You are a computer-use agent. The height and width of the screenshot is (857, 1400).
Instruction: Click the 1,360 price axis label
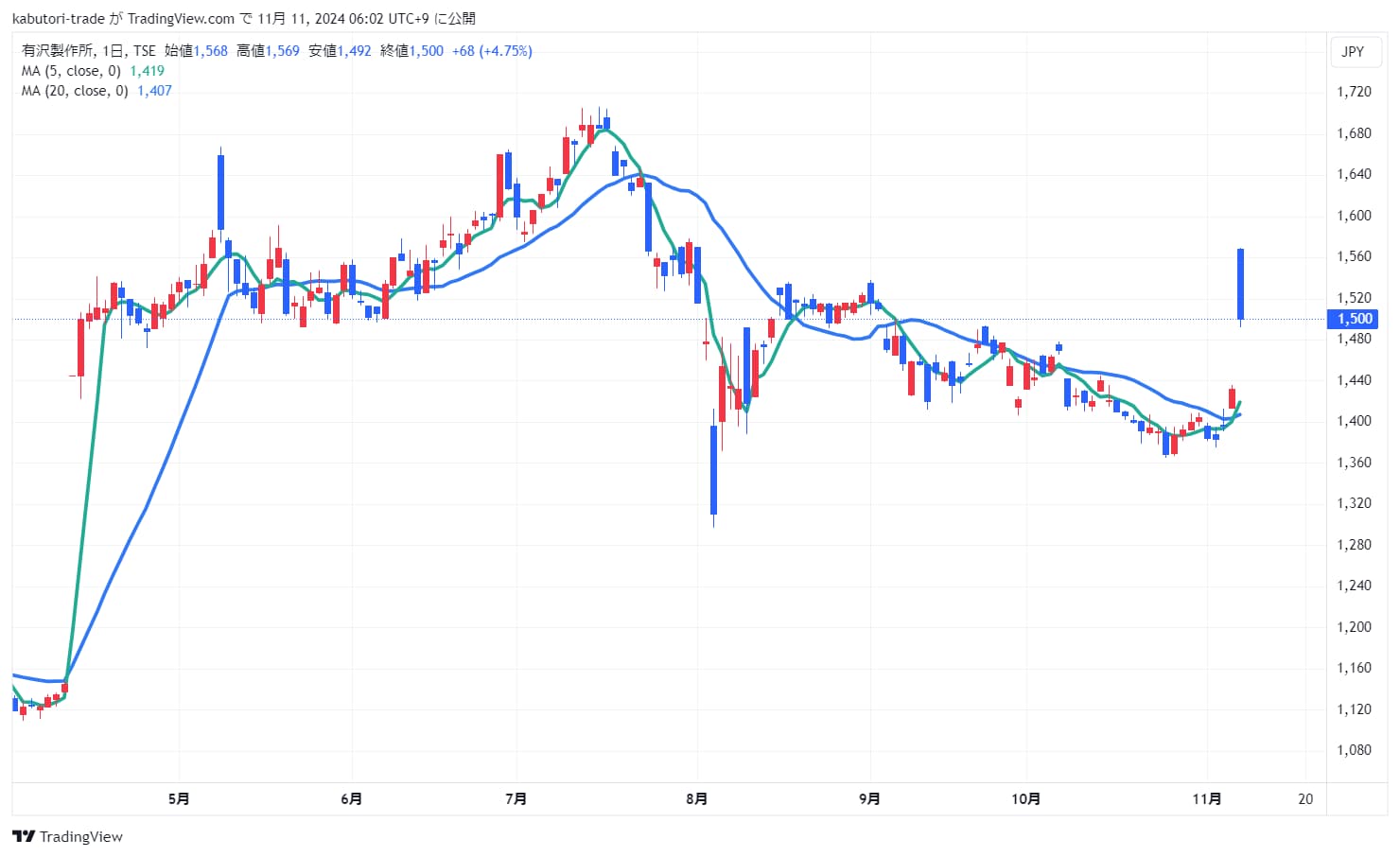(x=1354, y=463)
